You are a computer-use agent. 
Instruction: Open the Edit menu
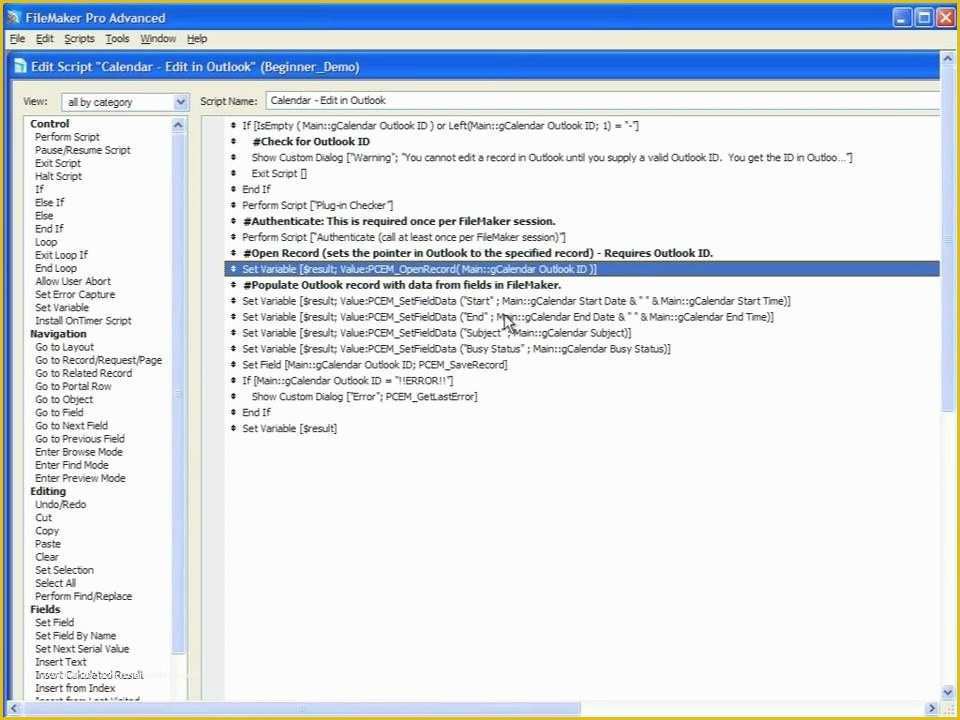pos(44,39)
